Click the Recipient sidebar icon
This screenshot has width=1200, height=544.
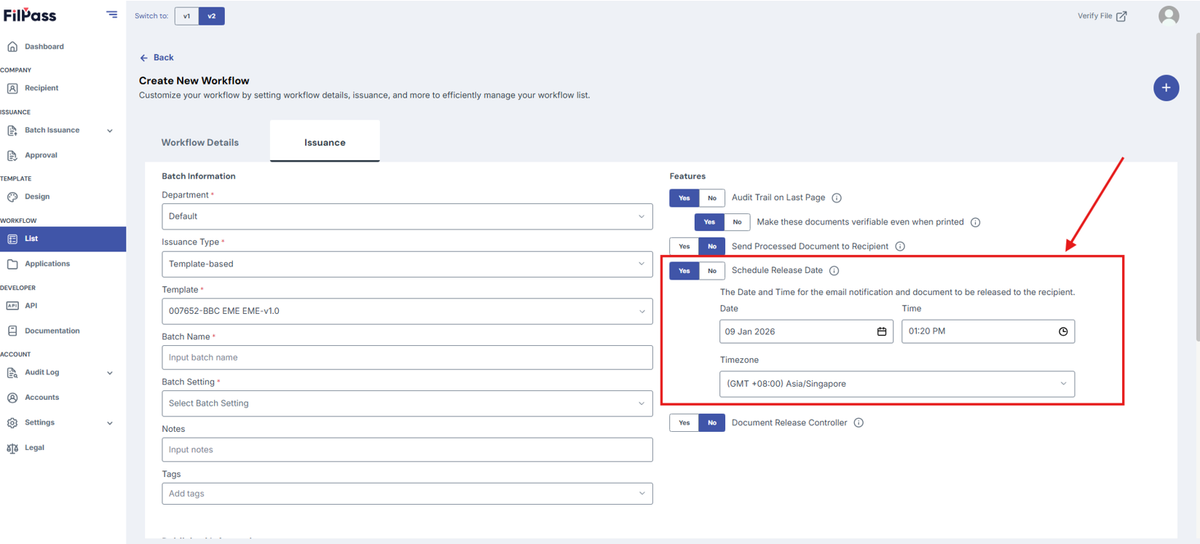[12, 88]
